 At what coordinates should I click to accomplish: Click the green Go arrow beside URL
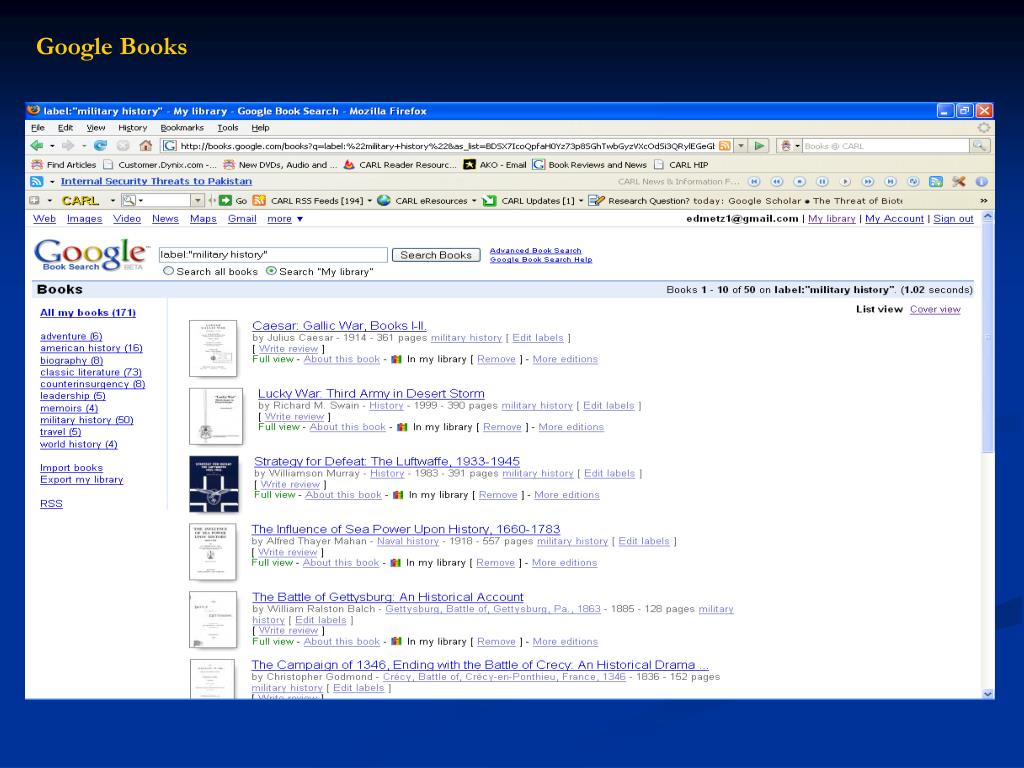click(x=759, y=146)
